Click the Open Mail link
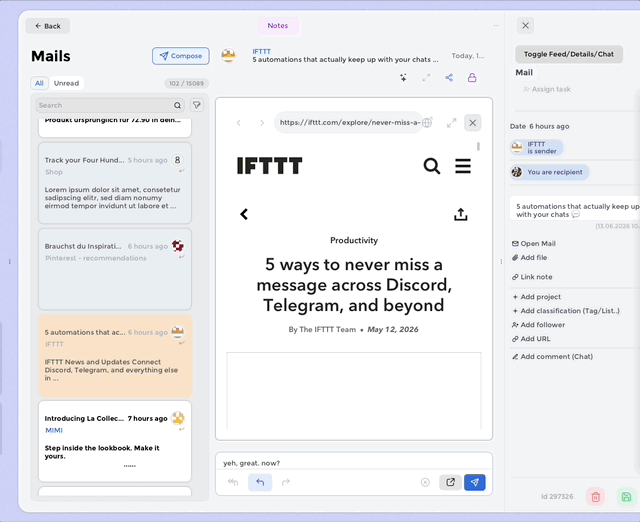Screen dimensions: 640x522 [533, 244]
